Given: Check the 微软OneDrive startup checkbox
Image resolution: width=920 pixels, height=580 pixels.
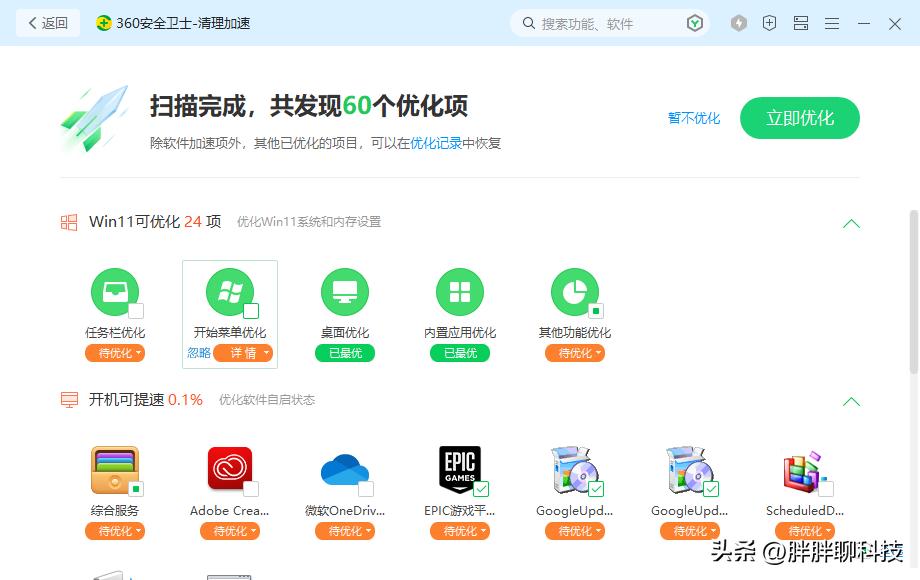Looking at the screenshot, I should (366, 488).
